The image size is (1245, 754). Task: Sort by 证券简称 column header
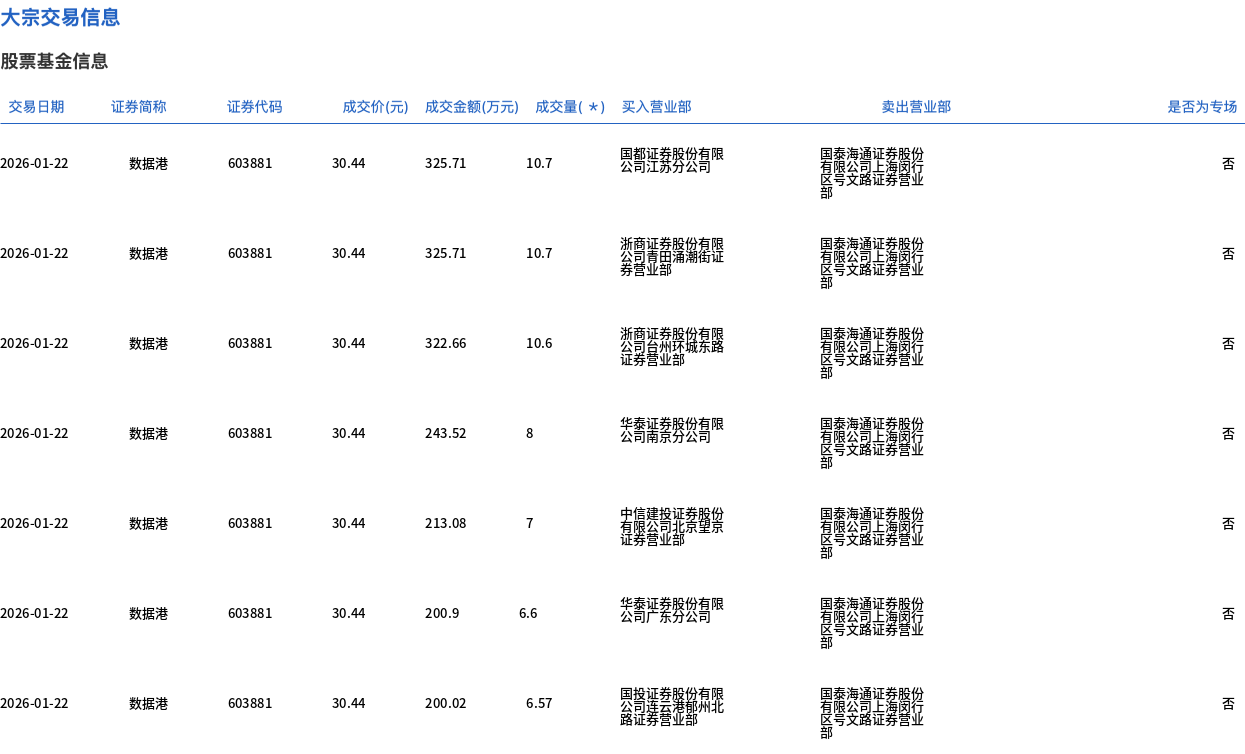coord(139,107)
